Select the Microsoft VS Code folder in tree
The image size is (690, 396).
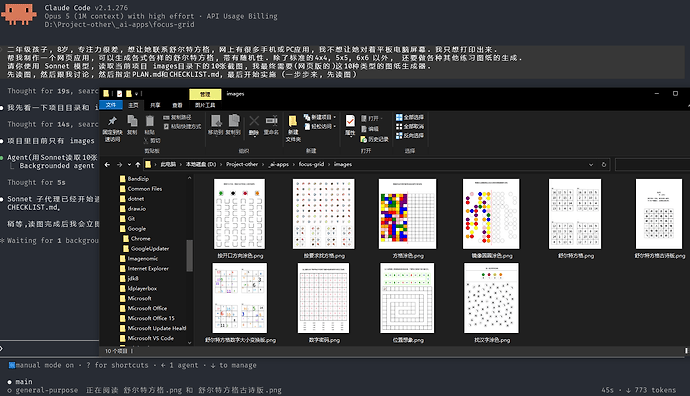[150, 338]
